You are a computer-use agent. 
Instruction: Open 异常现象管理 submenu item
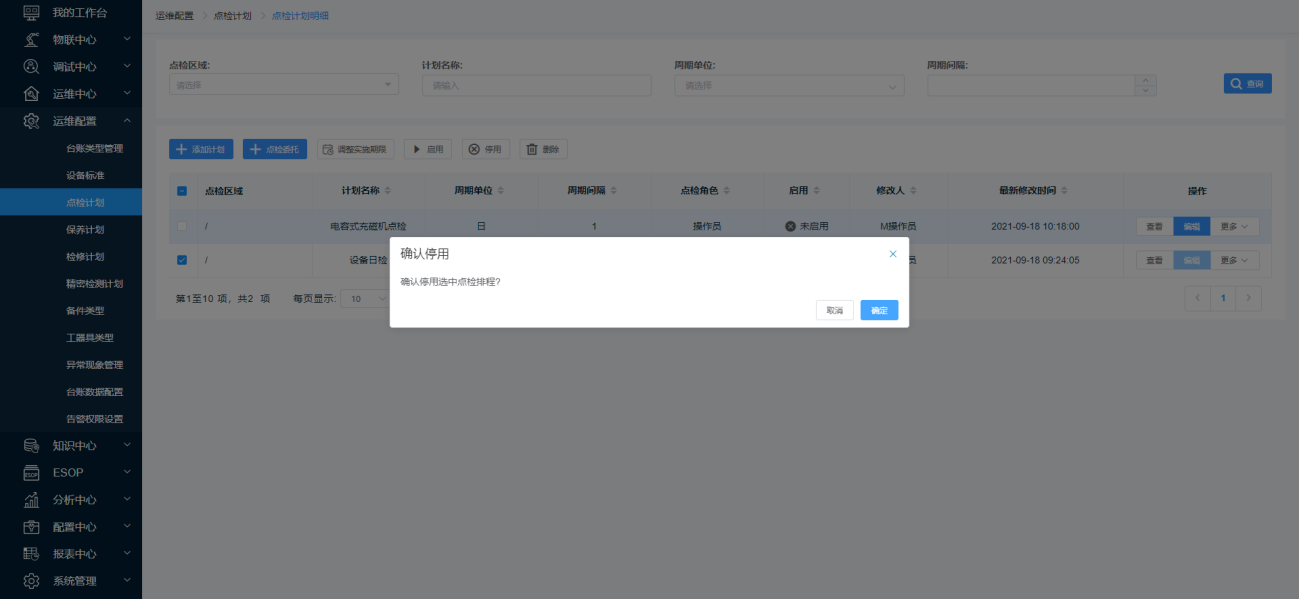click(94, 364)
